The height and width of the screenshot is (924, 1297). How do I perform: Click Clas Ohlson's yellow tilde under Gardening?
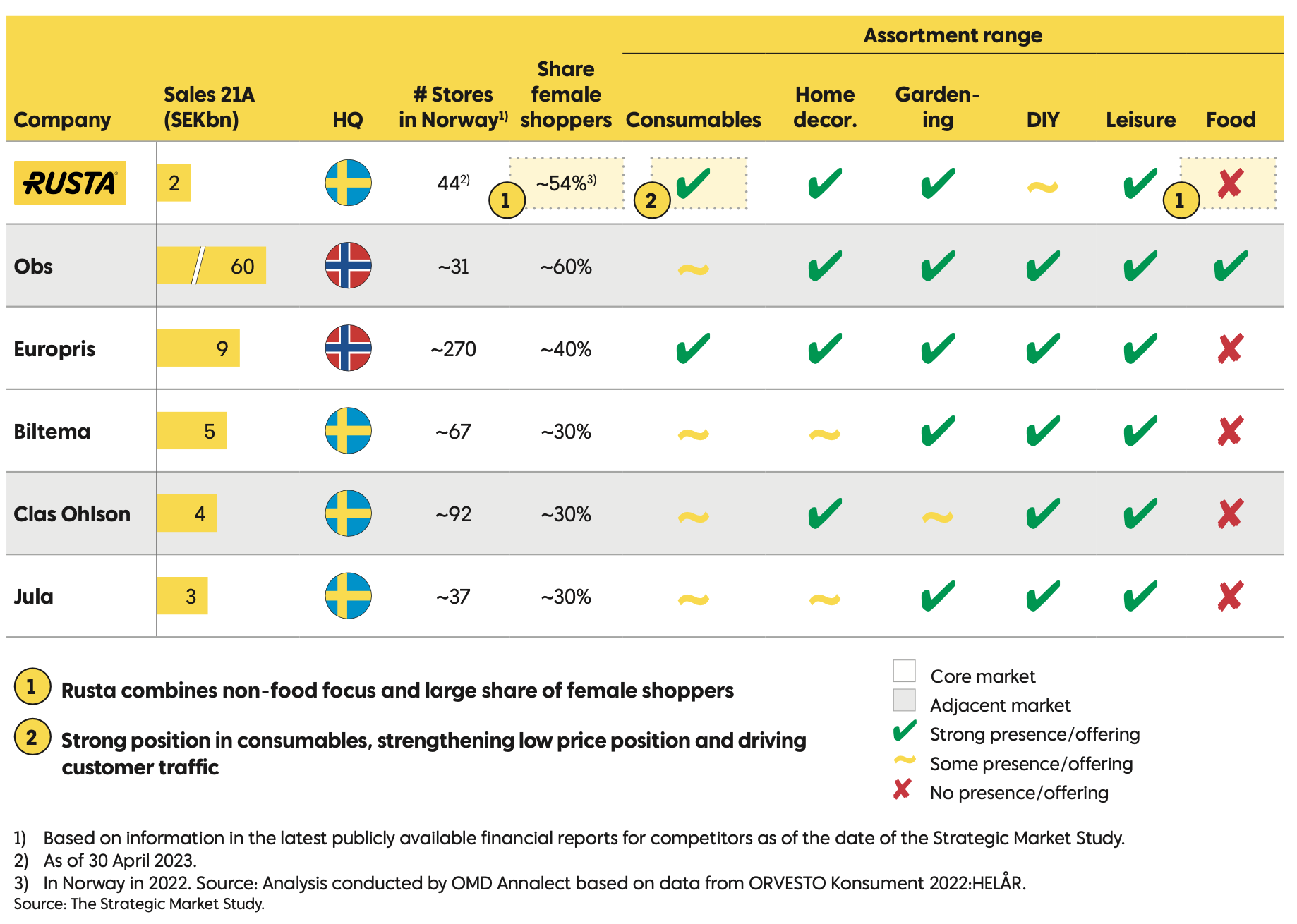[x=937, y=518]
